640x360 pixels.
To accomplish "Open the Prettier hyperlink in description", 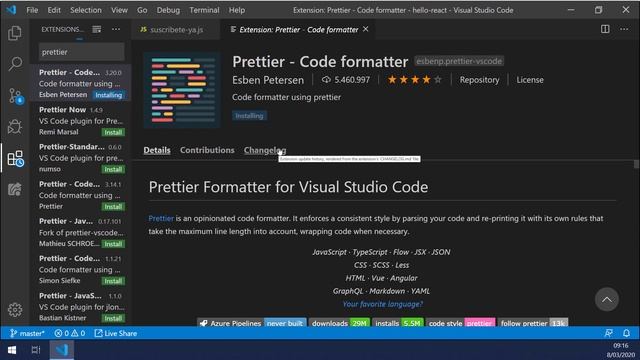I will tap(161, 218).
